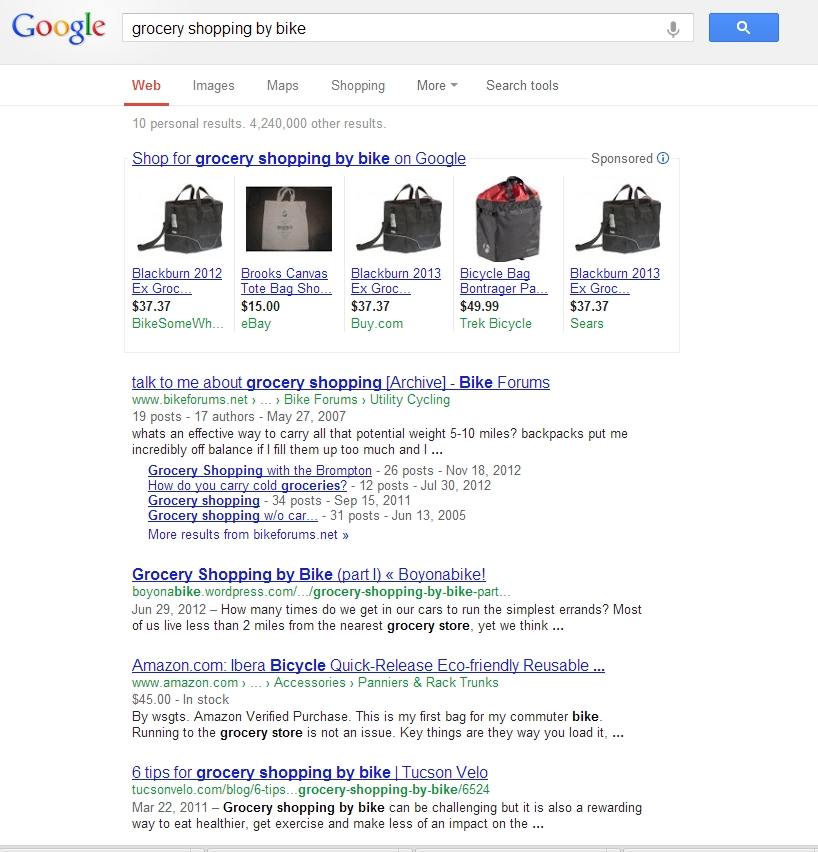Open the Sears Blackburn 2013 bag image
The width and height of the screenshot is (818, 852).
coord(618,219)
